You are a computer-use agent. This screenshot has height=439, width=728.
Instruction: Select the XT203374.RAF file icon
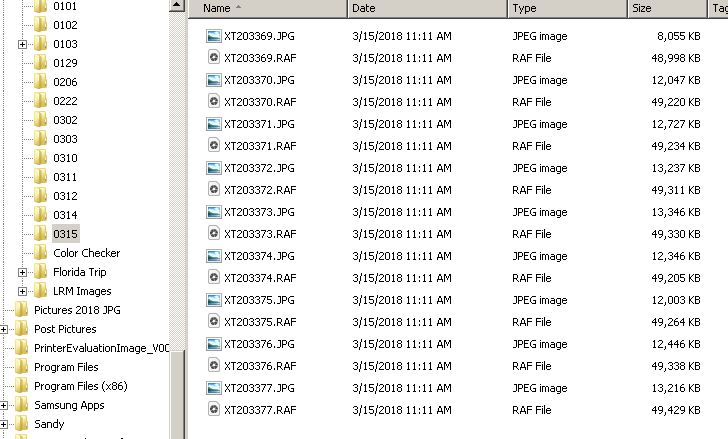(213, 278)
